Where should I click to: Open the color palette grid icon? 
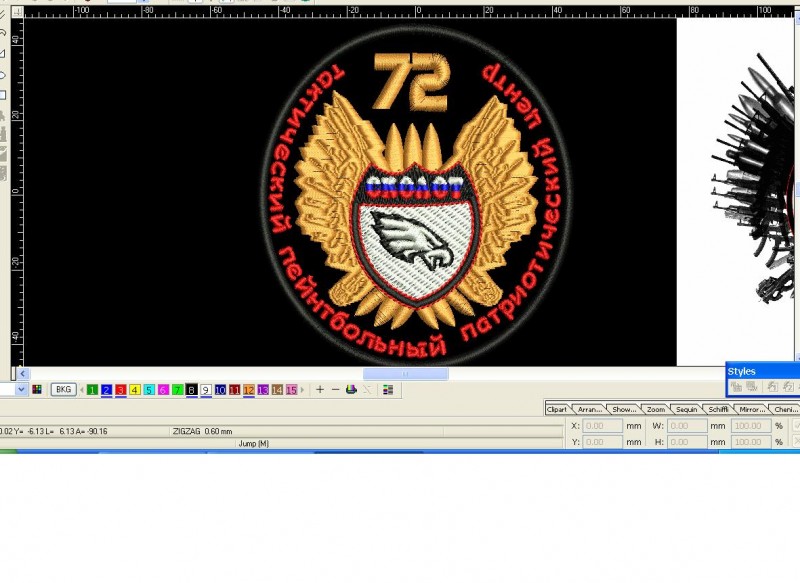(37, 390)
